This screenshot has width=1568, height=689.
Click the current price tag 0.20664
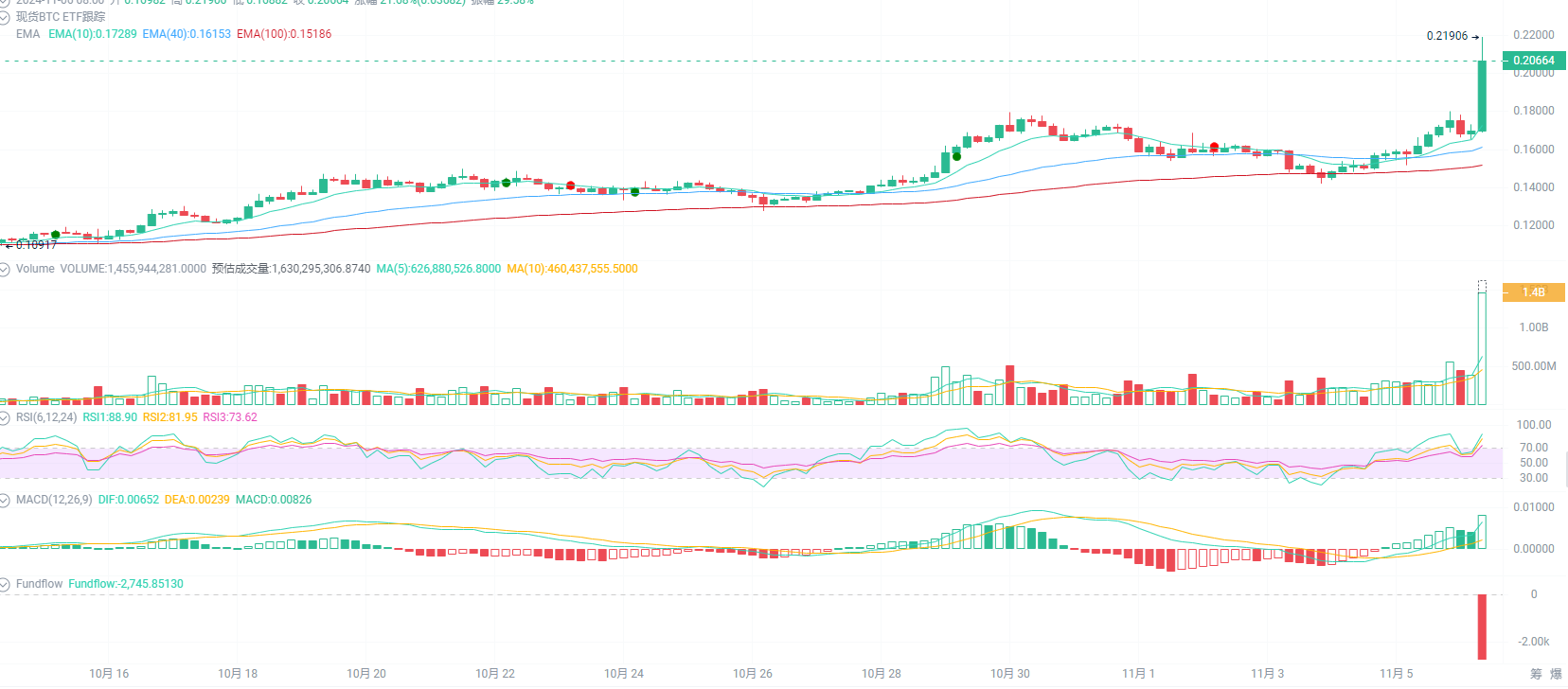[1534, 61]
